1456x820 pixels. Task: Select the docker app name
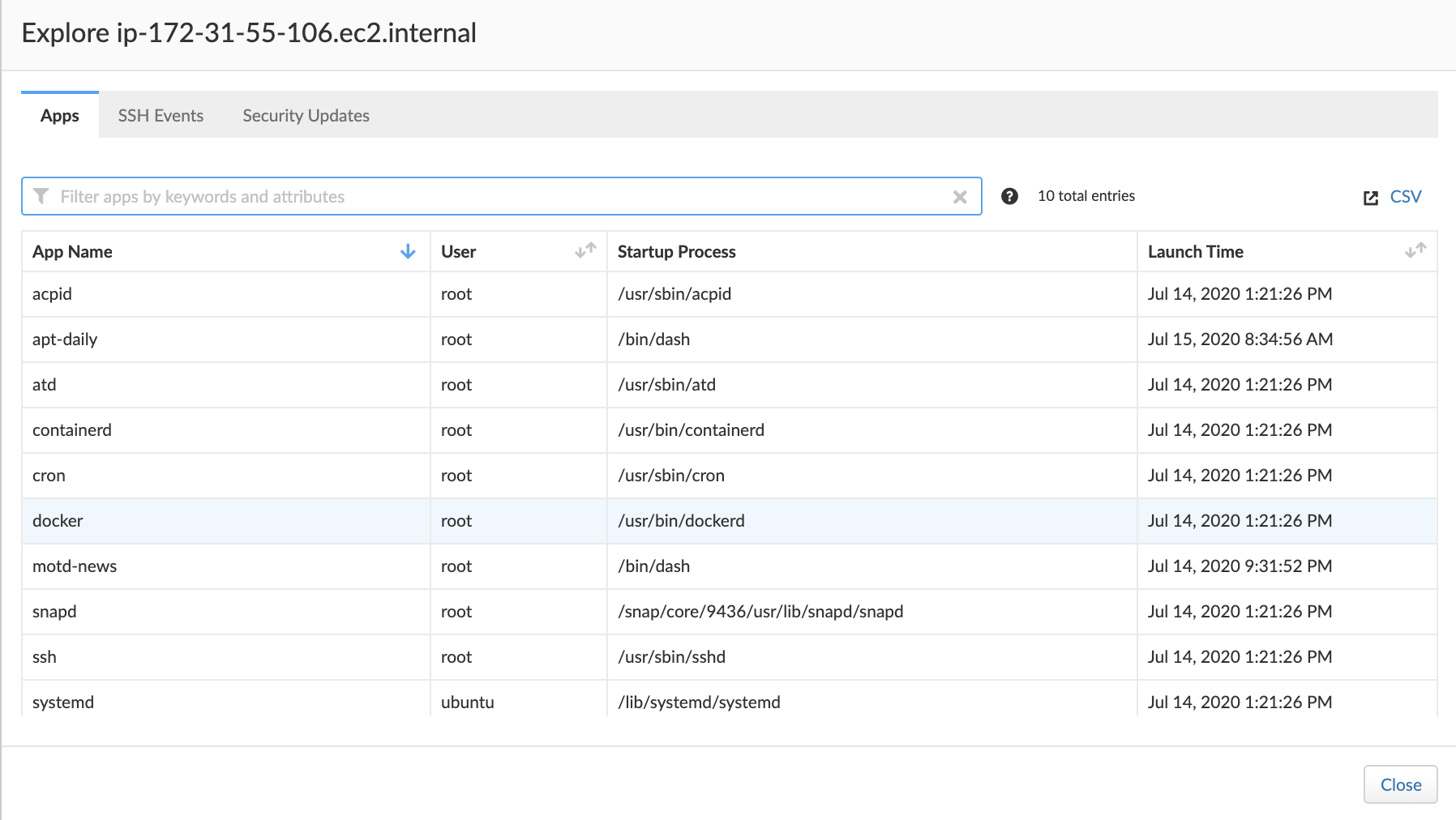click(x=58, y=521)
